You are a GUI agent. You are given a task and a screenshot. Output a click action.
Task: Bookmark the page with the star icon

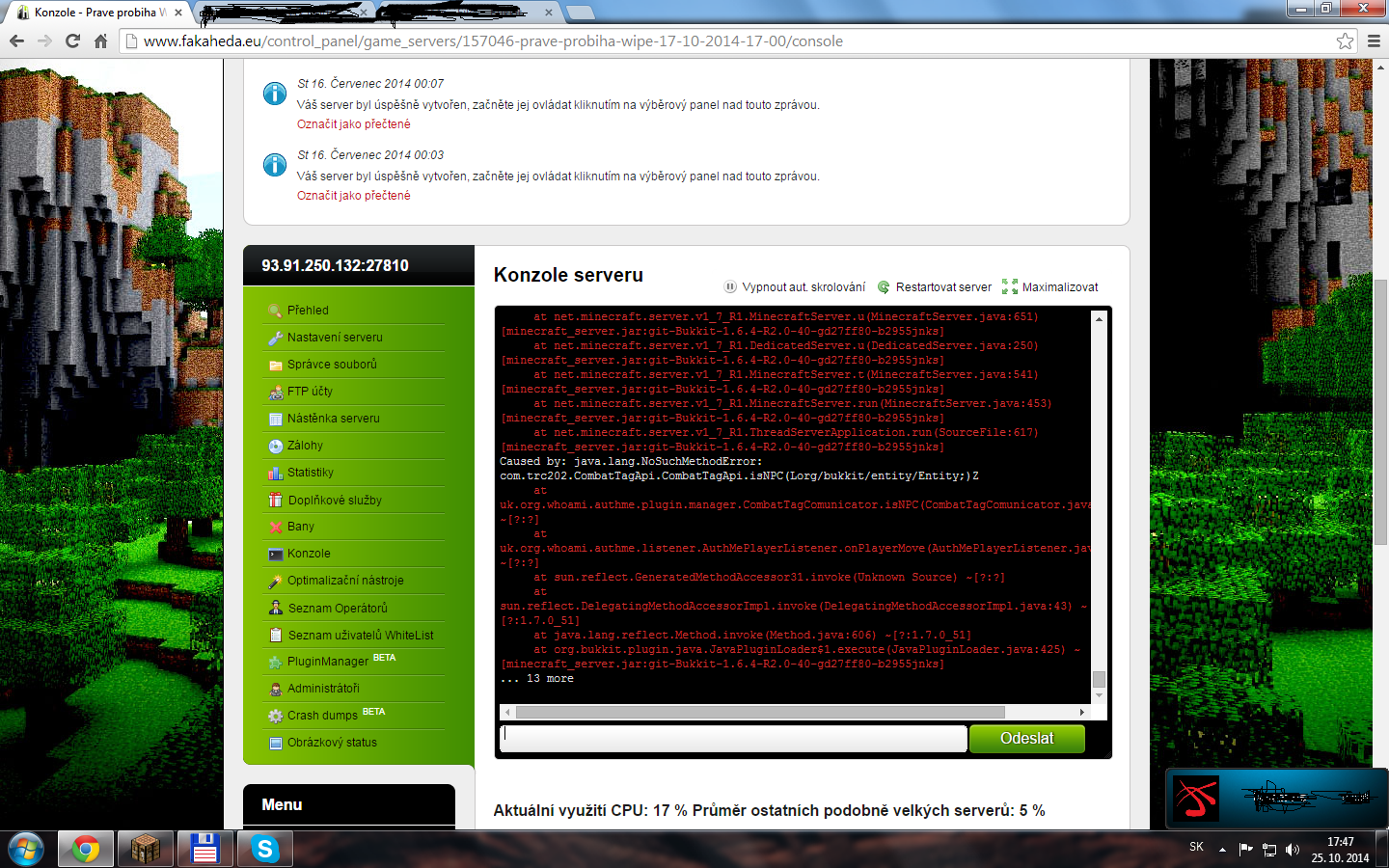click(1345, 41)
